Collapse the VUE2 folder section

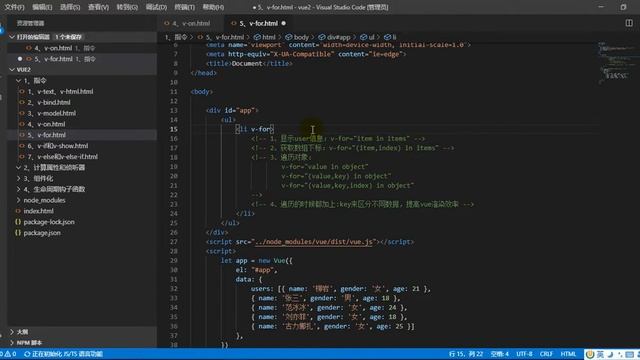(82, 69)
